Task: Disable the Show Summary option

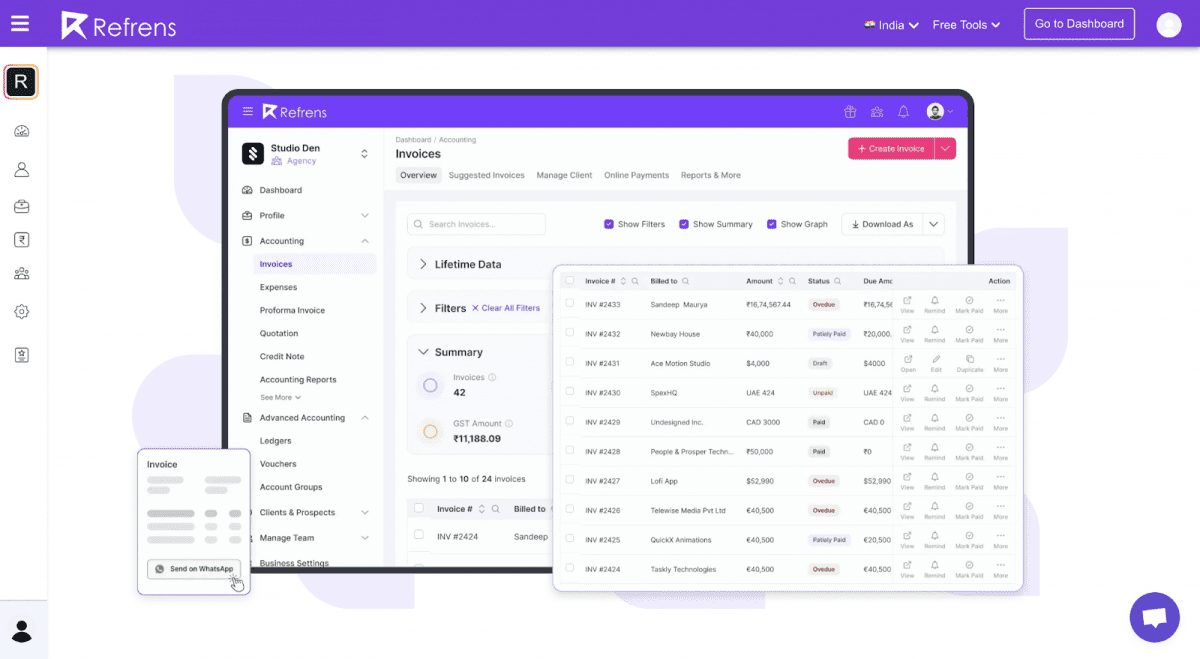Action: [683, 224]
